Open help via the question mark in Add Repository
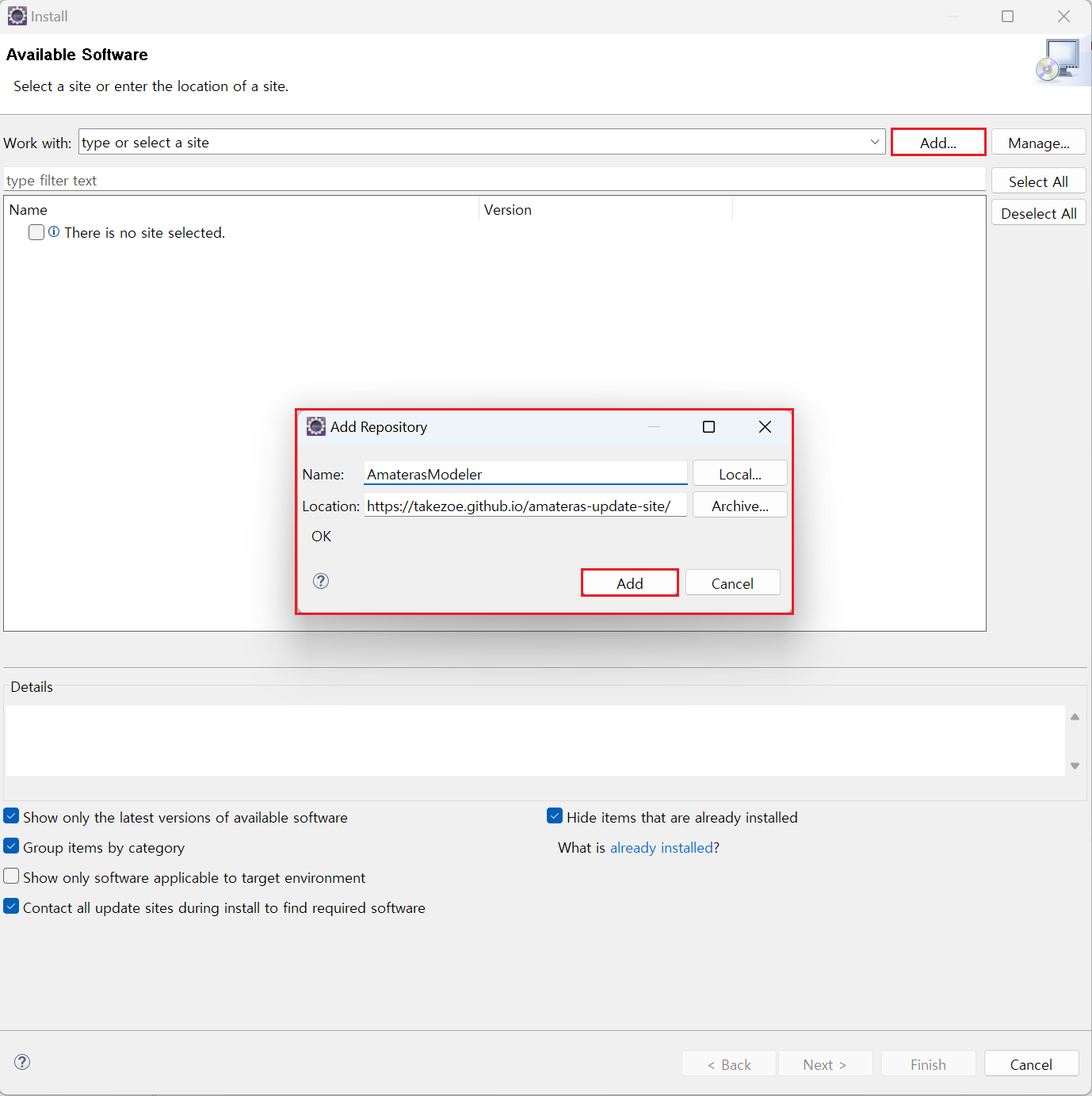Viewport: 1092px width, 1096px height. point(320,581)
